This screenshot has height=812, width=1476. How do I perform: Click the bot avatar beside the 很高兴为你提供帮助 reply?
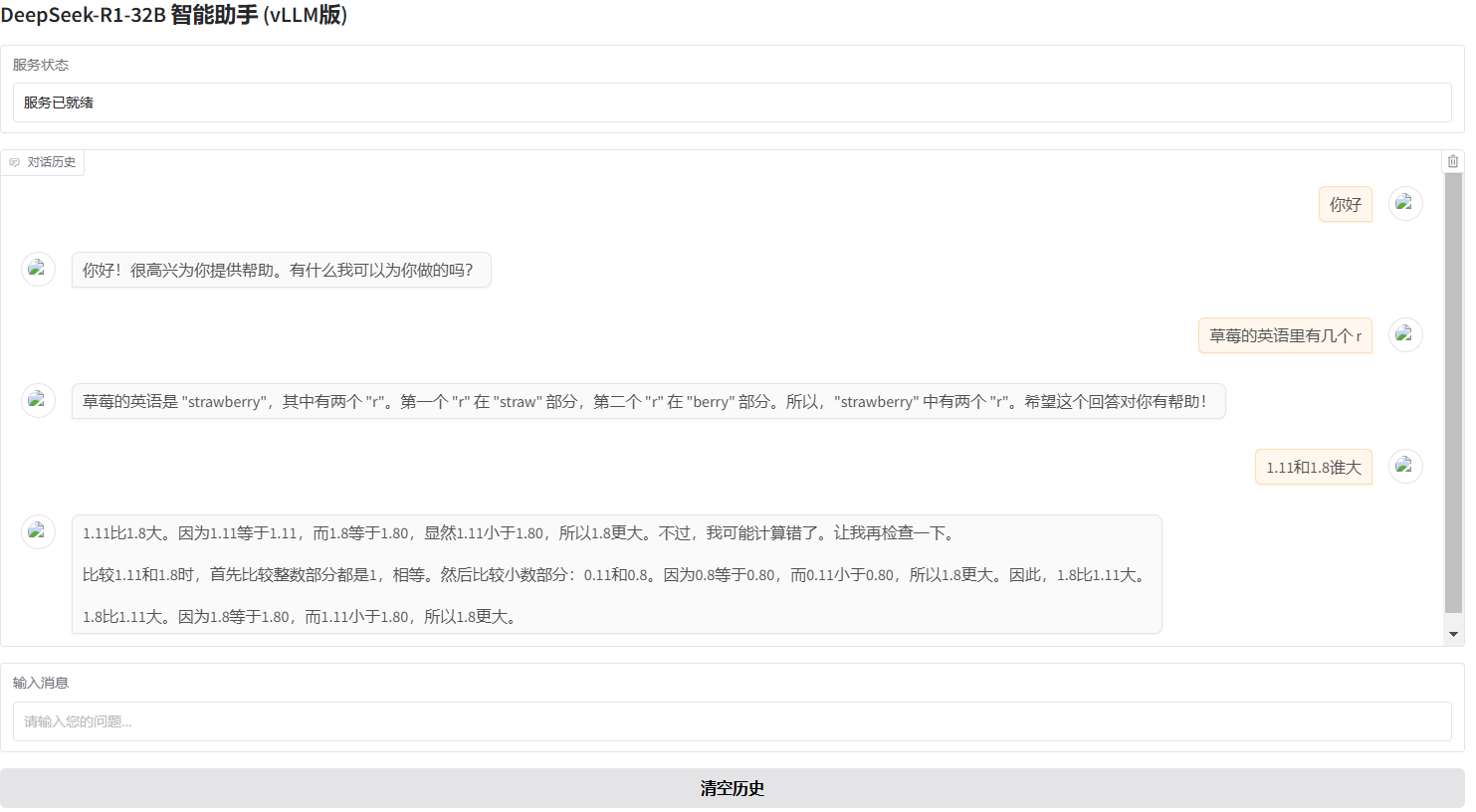coord(38,269)
